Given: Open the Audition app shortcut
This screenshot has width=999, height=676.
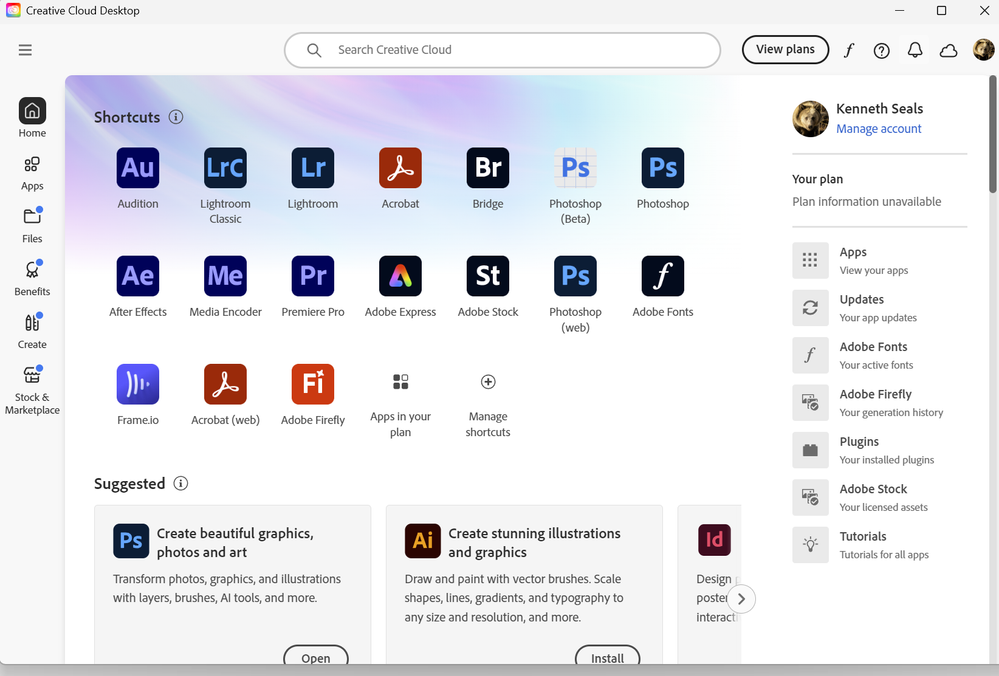Looking at the screenshot, I should [x=138, y=168].
